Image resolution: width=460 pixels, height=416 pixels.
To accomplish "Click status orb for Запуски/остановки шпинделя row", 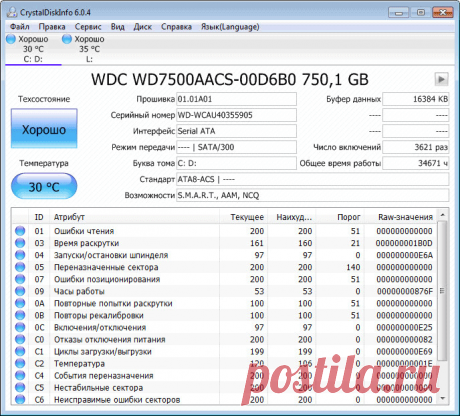I will (20, 255).
